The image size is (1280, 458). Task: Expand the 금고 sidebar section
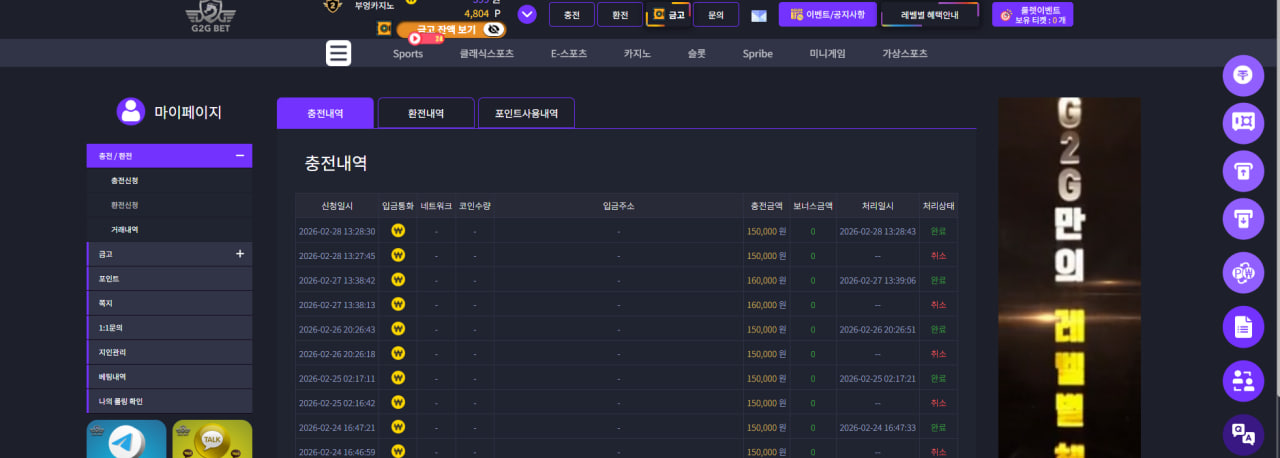[x=240, y=254]
